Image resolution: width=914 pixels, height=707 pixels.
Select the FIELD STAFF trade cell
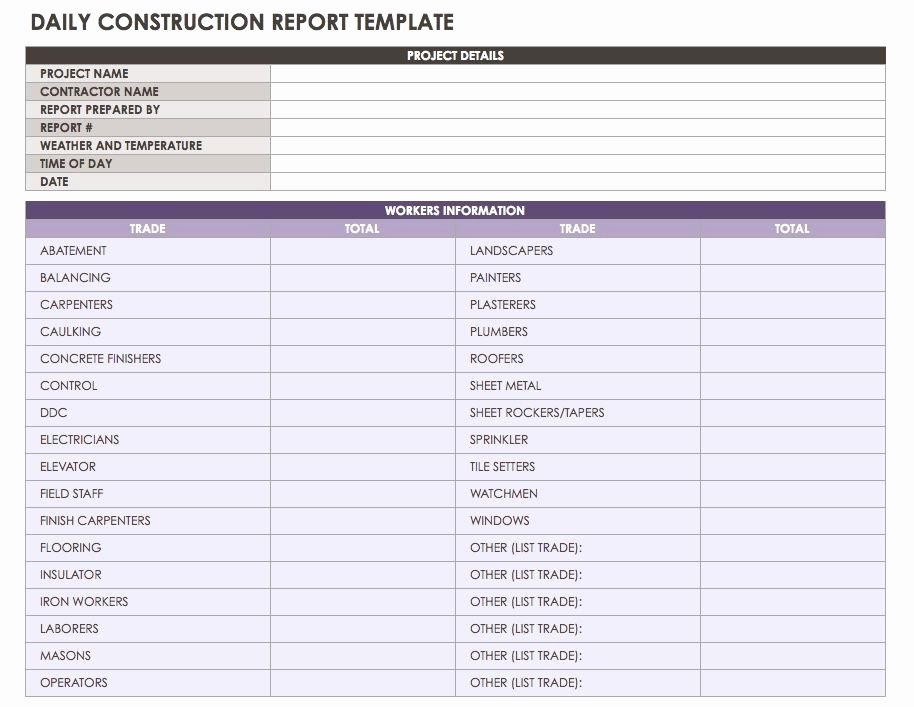148,494
